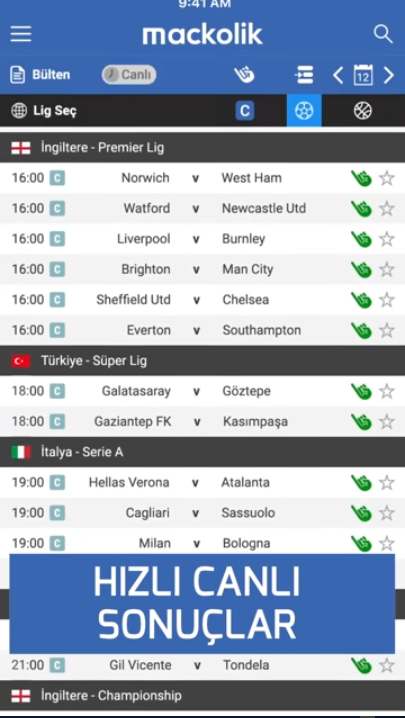
Task: Open the betting hand icon in toolbar
Action: point(244,75)
